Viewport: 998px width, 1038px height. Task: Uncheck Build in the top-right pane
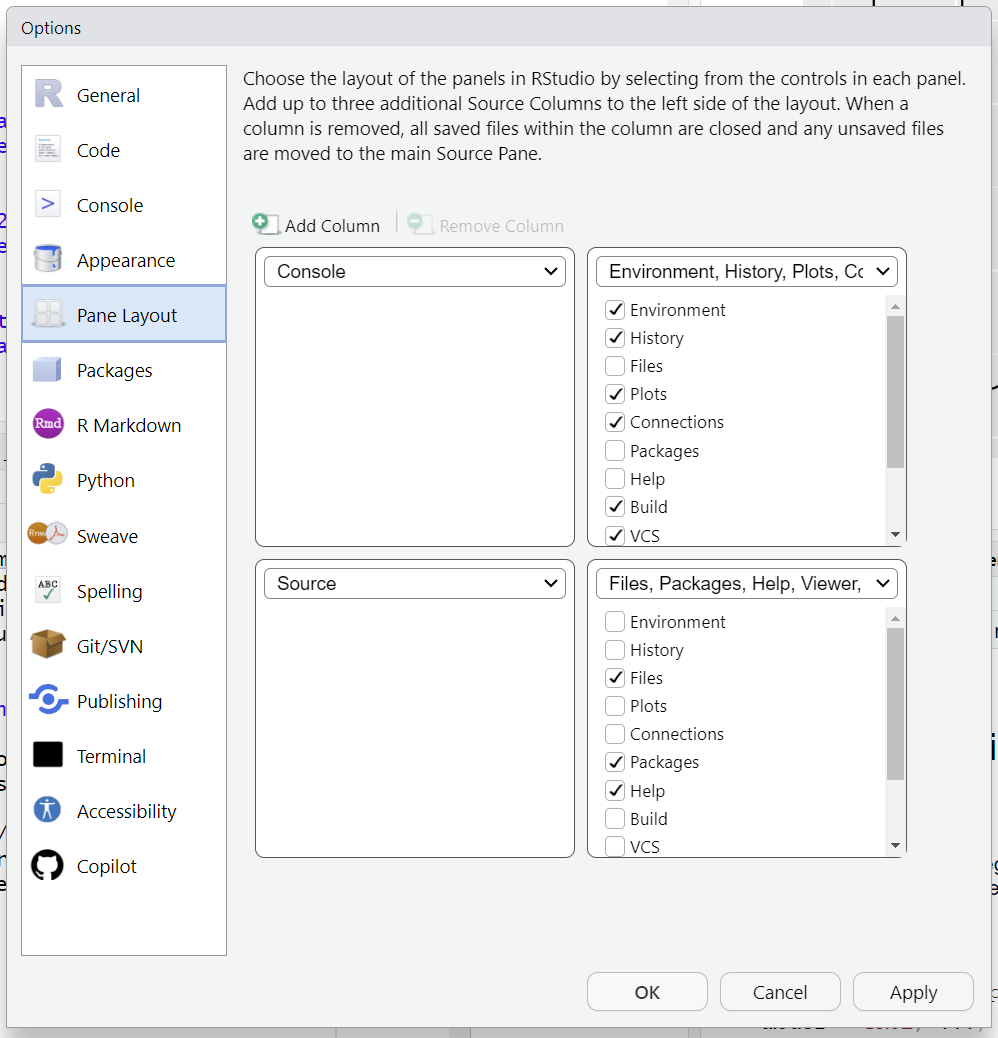[615, 506]
